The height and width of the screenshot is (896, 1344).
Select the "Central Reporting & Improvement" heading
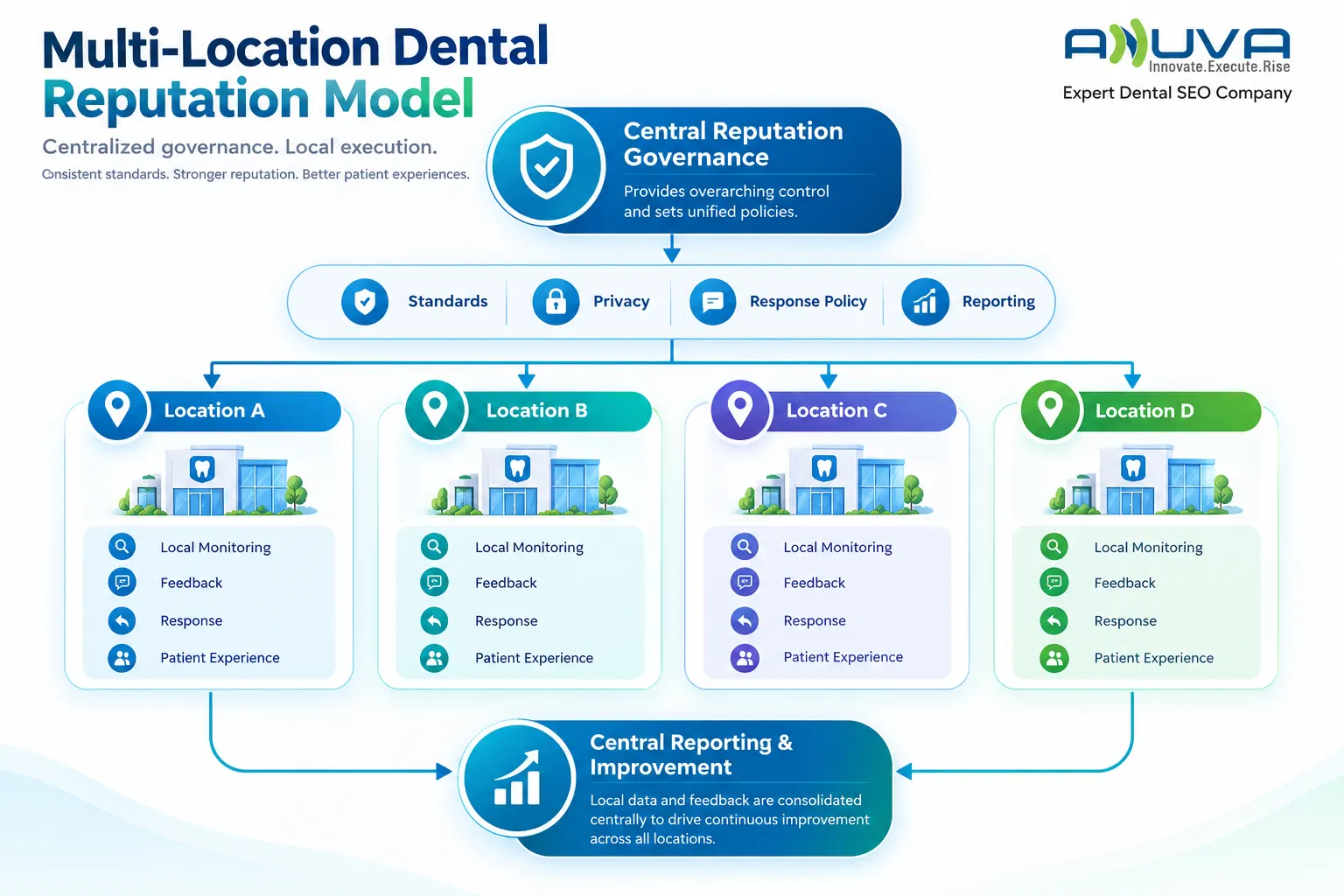pos(691,754)
